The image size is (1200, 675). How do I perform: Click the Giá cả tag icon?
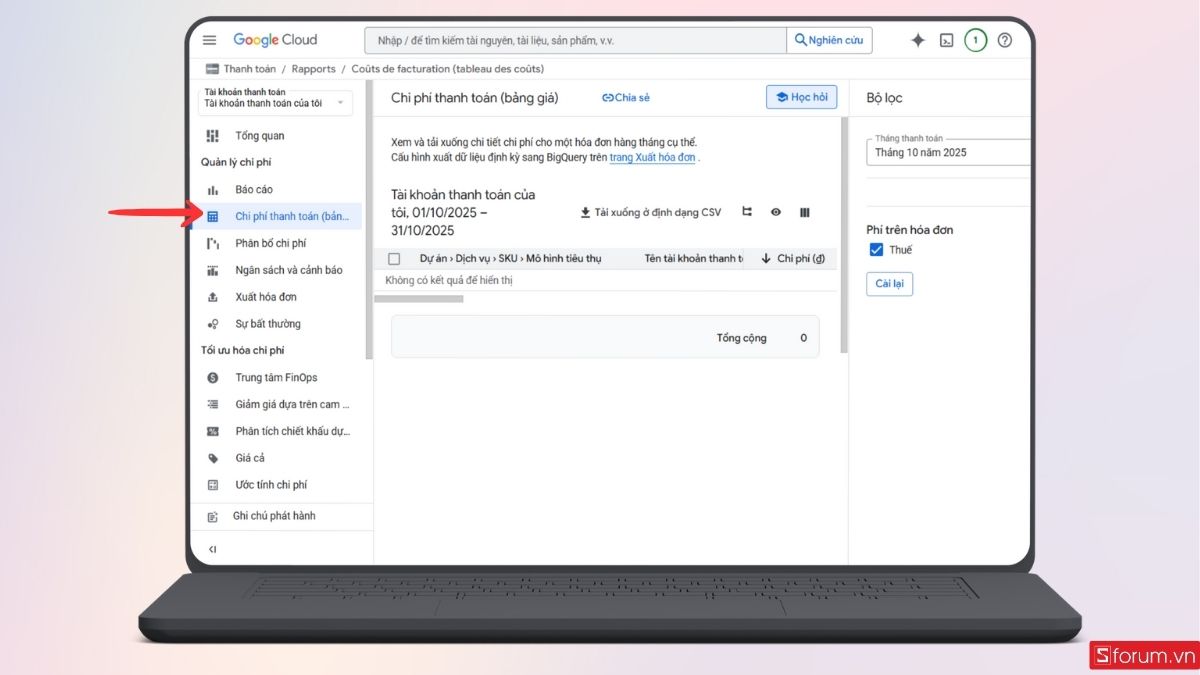pos(212,458)
